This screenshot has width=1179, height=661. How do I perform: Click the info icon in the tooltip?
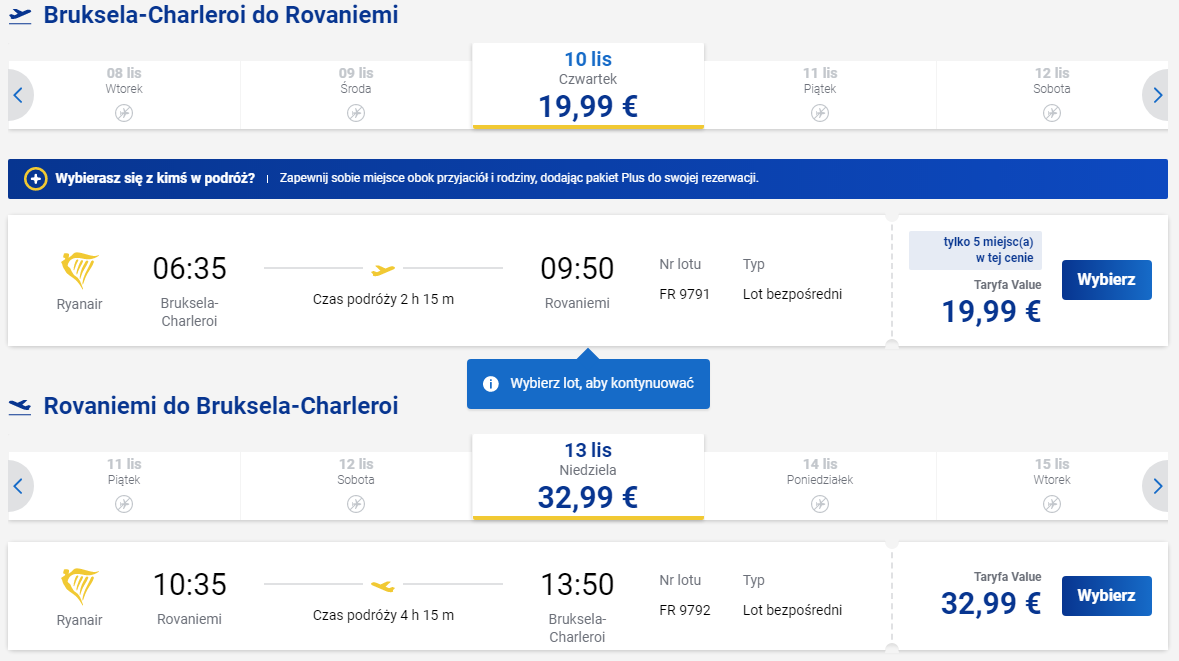click(x=490, y=384)
